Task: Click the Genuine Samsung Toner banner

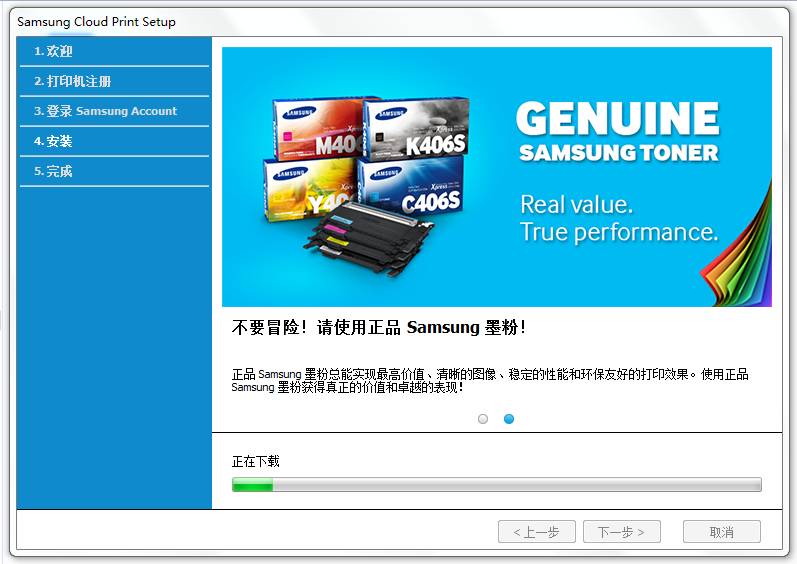Action: point(497,177)
